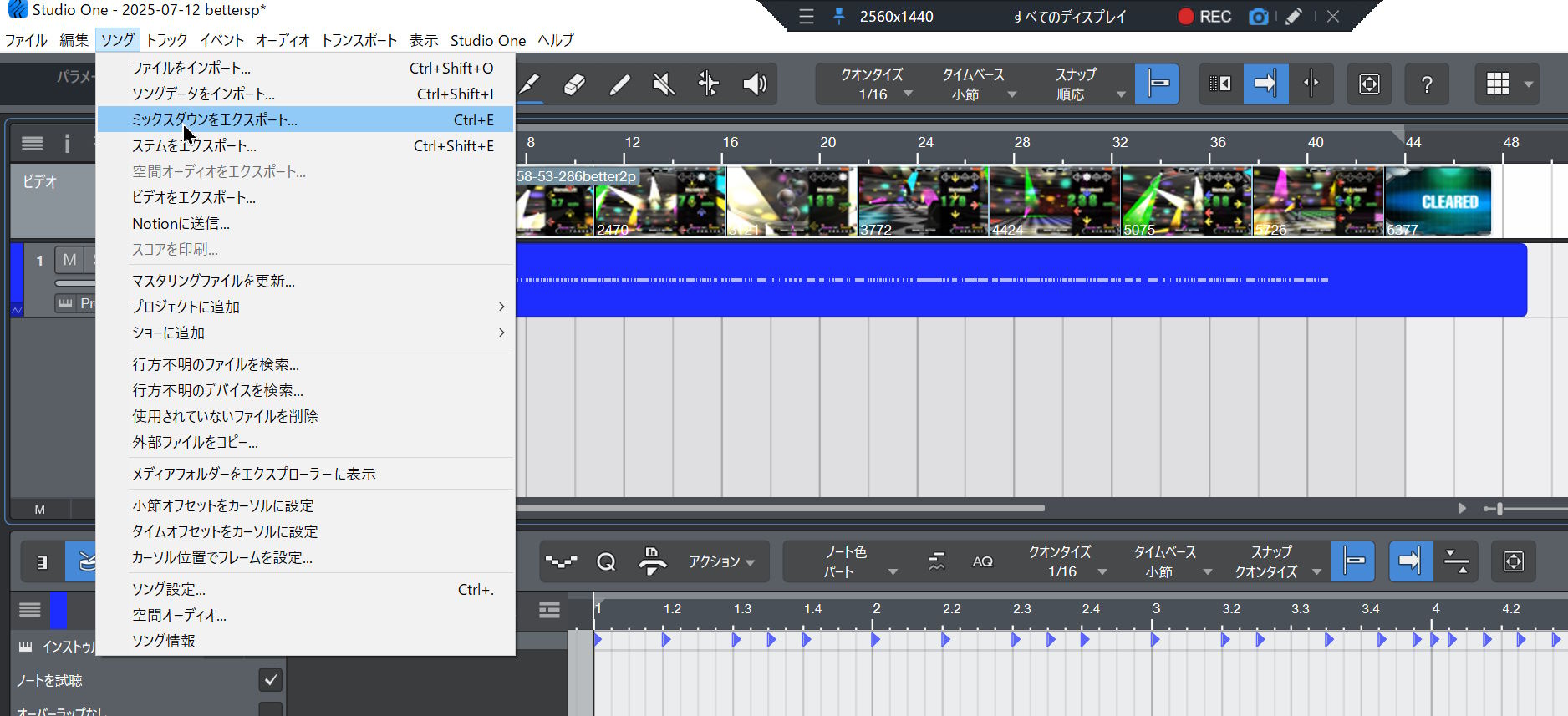Click the pencil annotate icon in recorder bar
The height and width of the screenshot is (716, 1568).
(1293, 17)
